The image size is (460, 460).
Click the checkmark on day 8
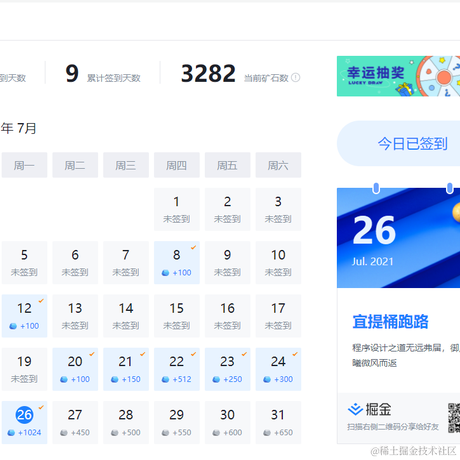(193, 247)
